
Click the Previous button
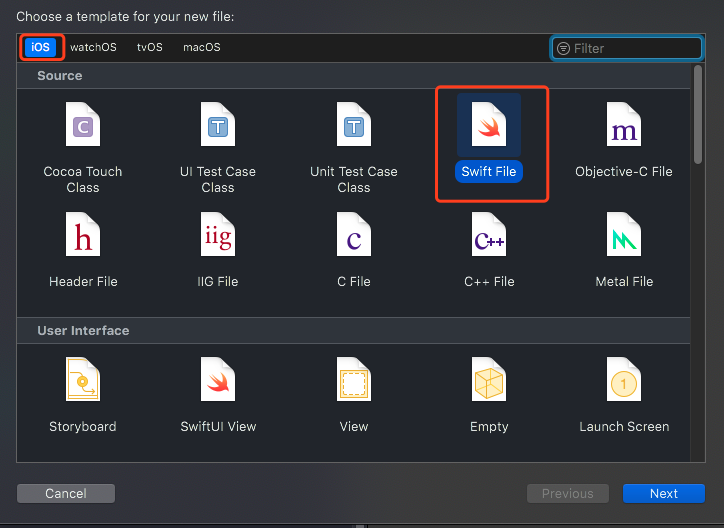[x=567, y=493]
